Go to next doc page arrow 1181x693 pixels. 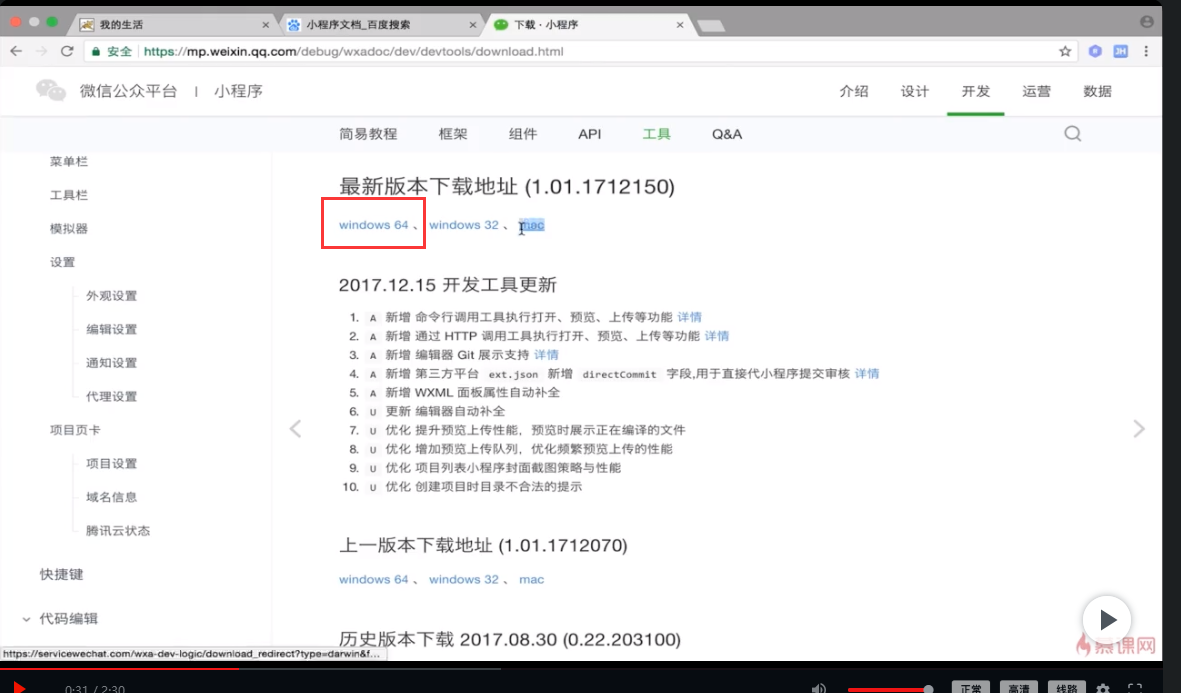pos(1139,429)
